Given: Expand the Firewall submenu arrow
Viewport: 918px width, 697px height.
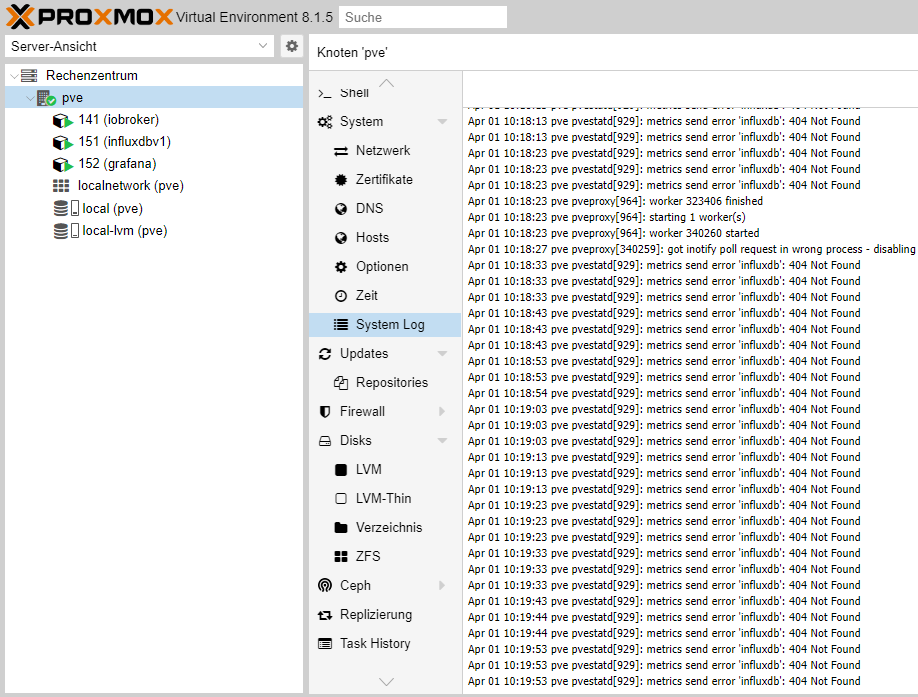Looking at the screenshot, I should pos(443,411).
